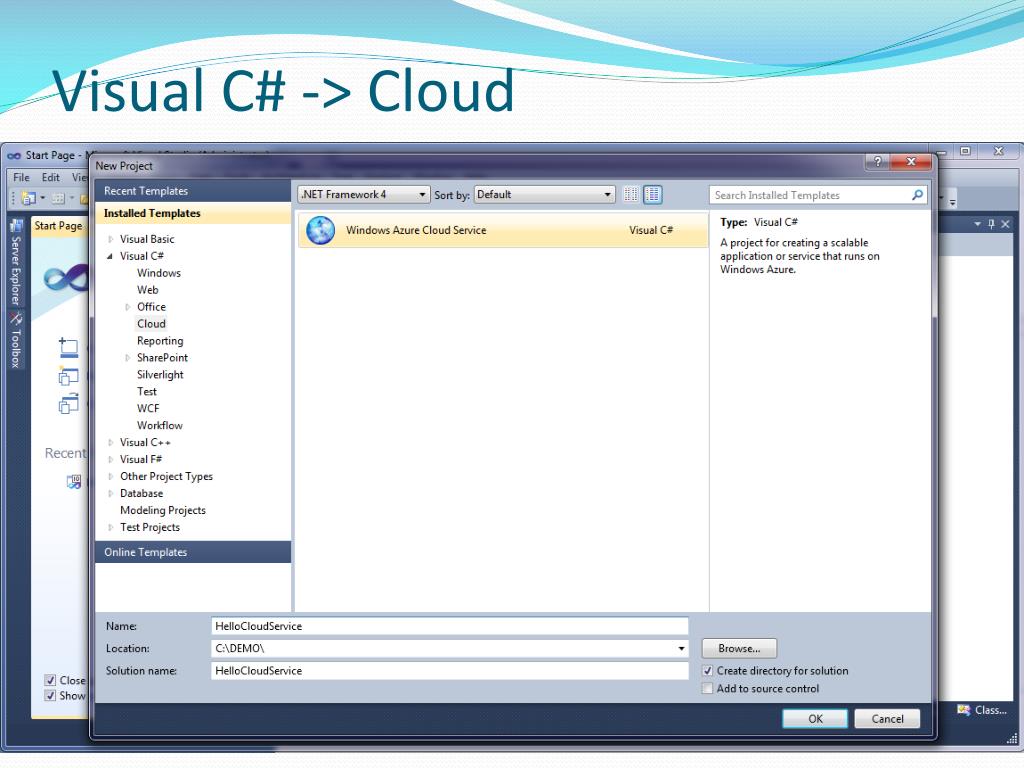Switch to the Start Page tab

point(59,226)
